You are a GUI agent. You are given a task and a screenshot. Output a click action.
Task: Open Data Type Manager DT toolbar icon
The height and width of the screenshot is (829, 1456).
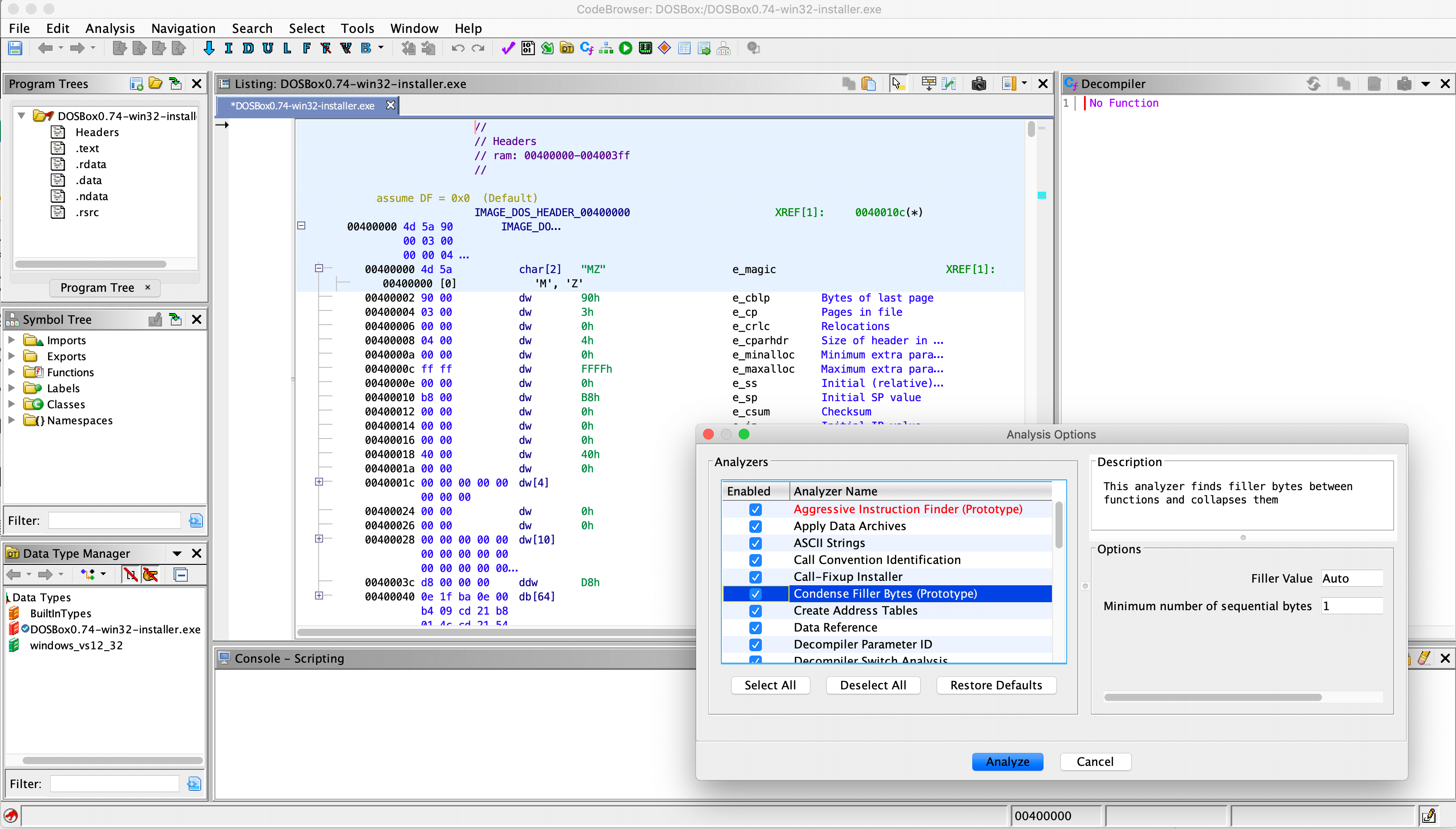point(567,48)
